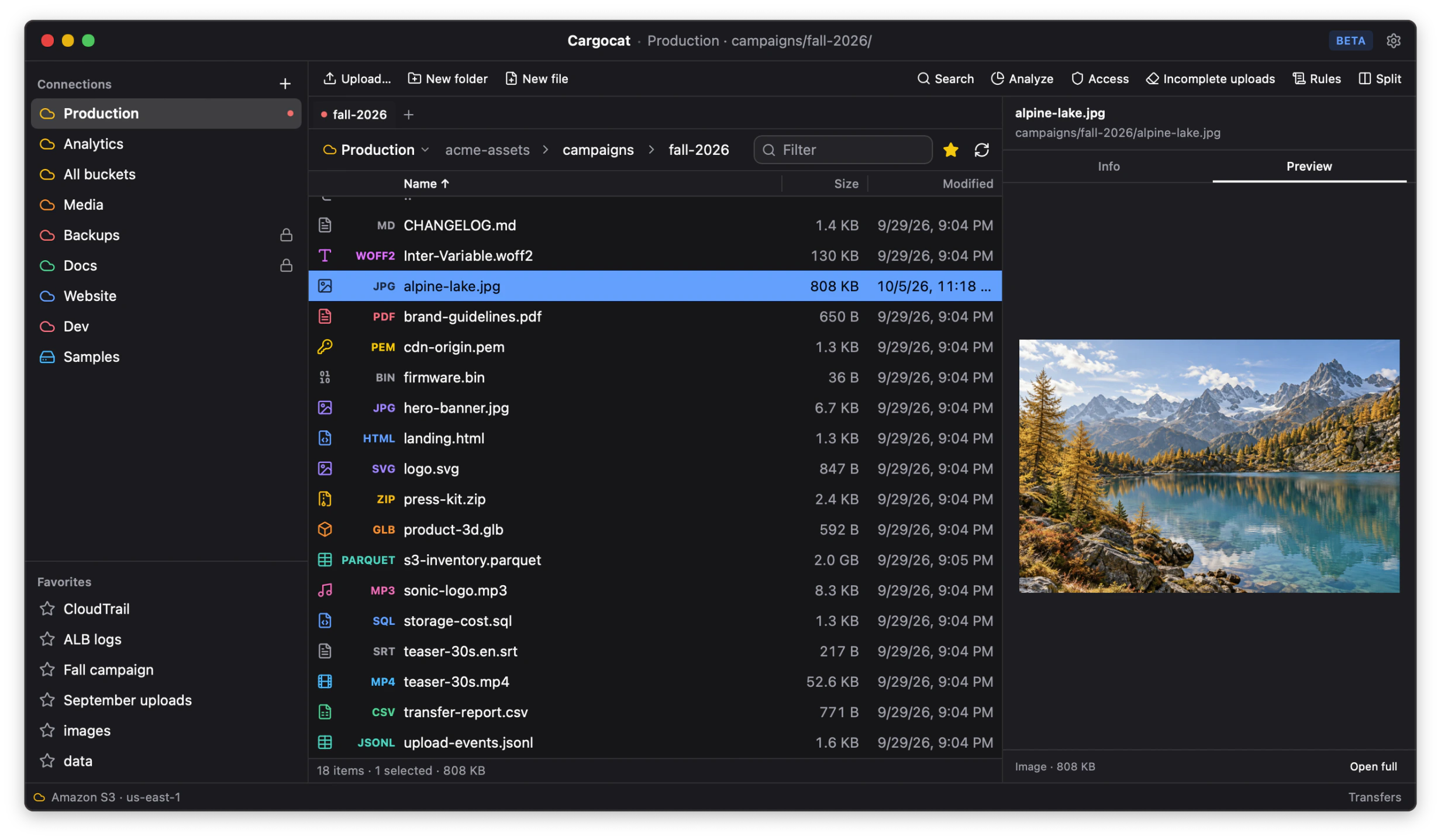The height and width of the screenshot is (840, 1441).
Task: Click the image icon for logo.svg
Action: [325, 469]
